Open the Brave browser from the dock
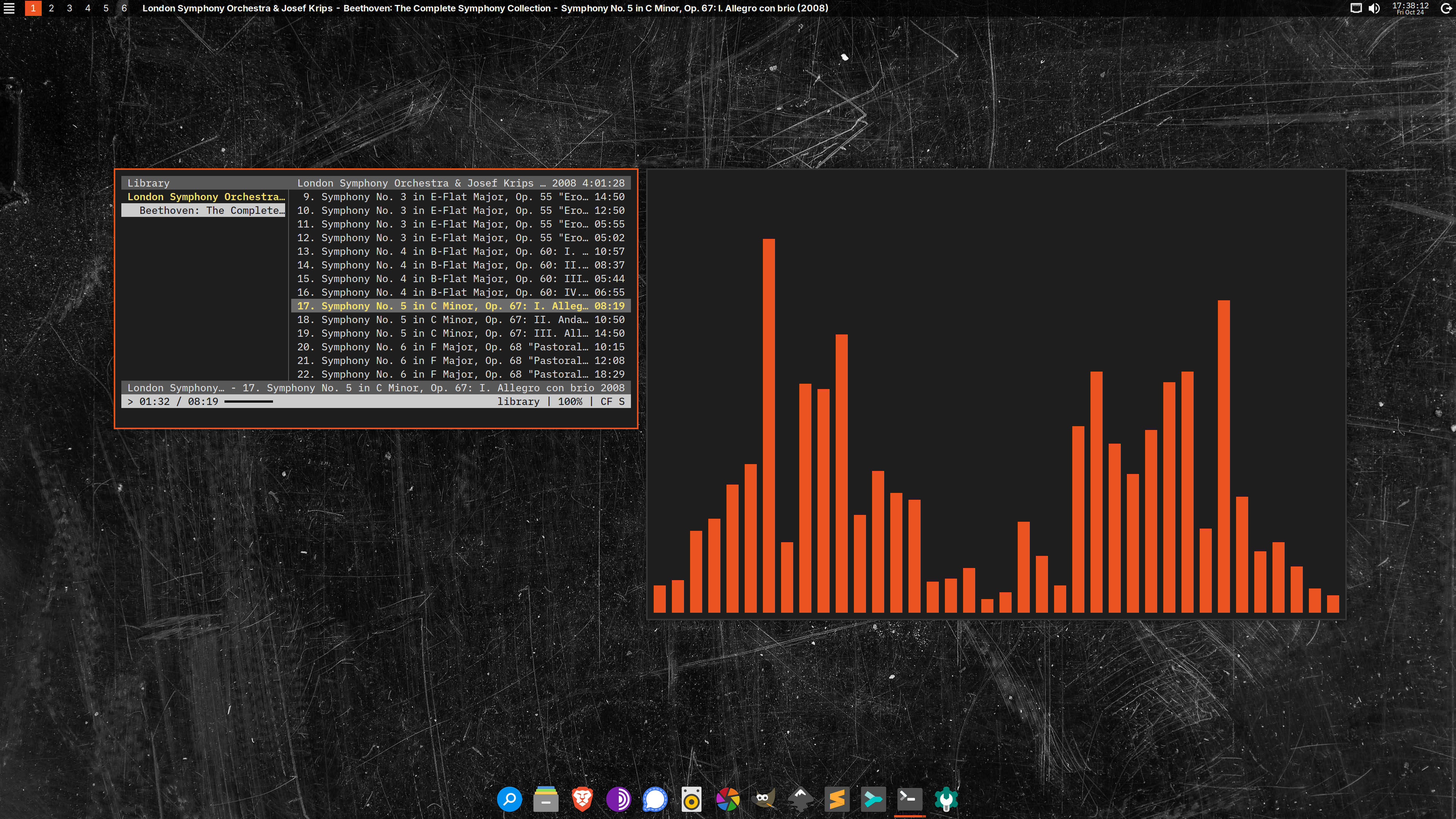 tap(582, 799)
